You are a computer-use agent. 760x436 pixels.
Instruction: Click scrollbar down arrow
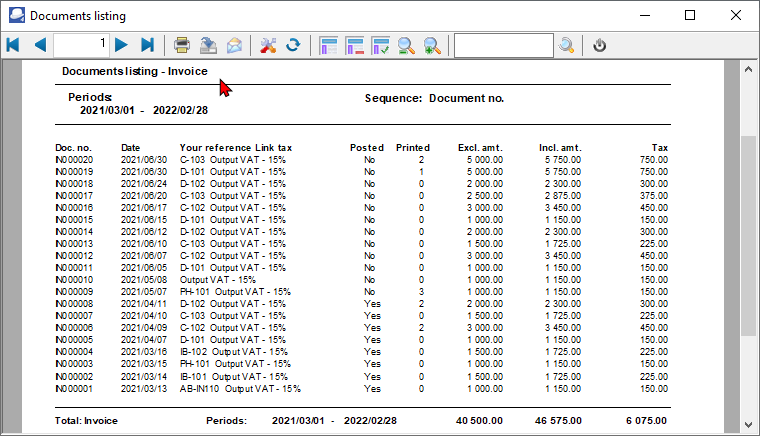(x=748, y=425)
